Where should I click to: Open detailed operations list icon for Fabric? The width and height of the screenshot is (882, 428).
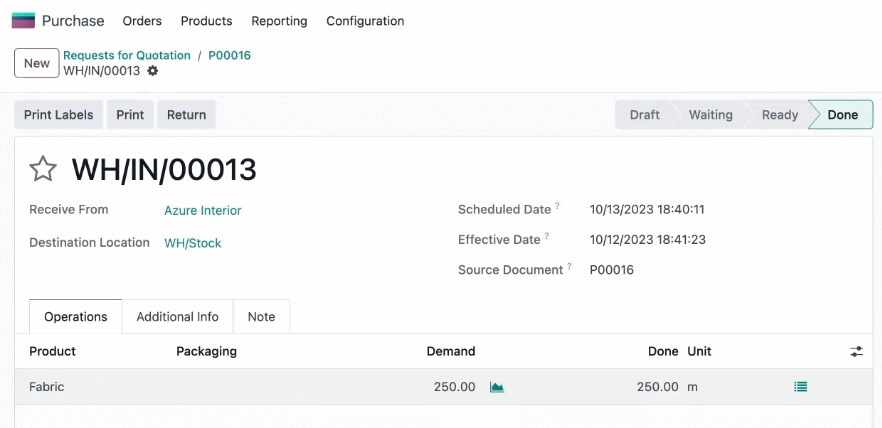click(800, 387)
